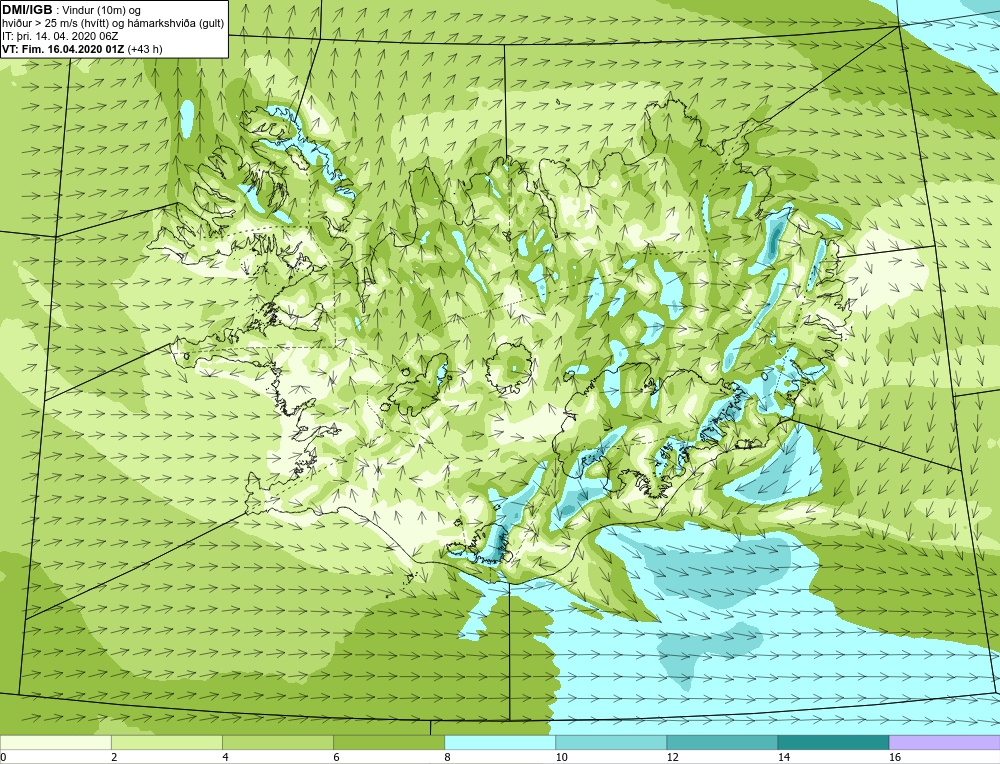Viewport: 1000px width, 764px height.
Task: Click the 'DMI/IGB' title text
Action: pyautogui.click(x=27, y=10)
